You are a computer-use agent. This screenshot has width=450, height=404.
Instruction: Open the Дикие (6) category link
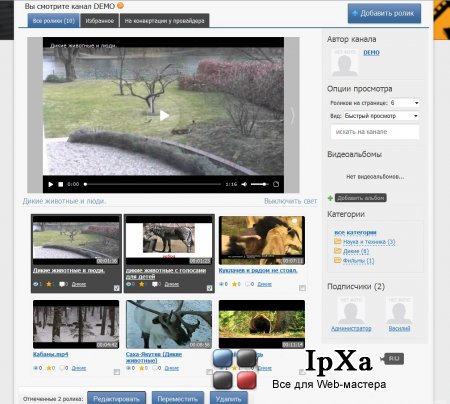(x=356, y=251)
